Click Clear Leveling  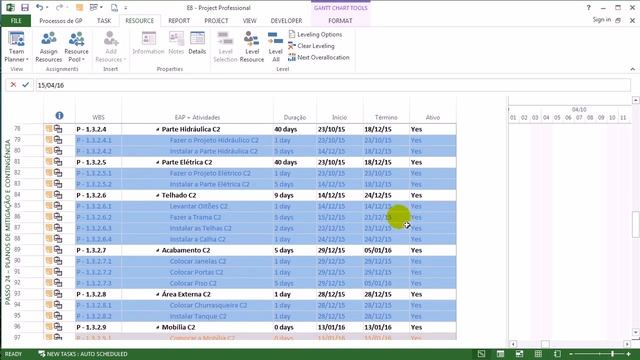[311, 46]
